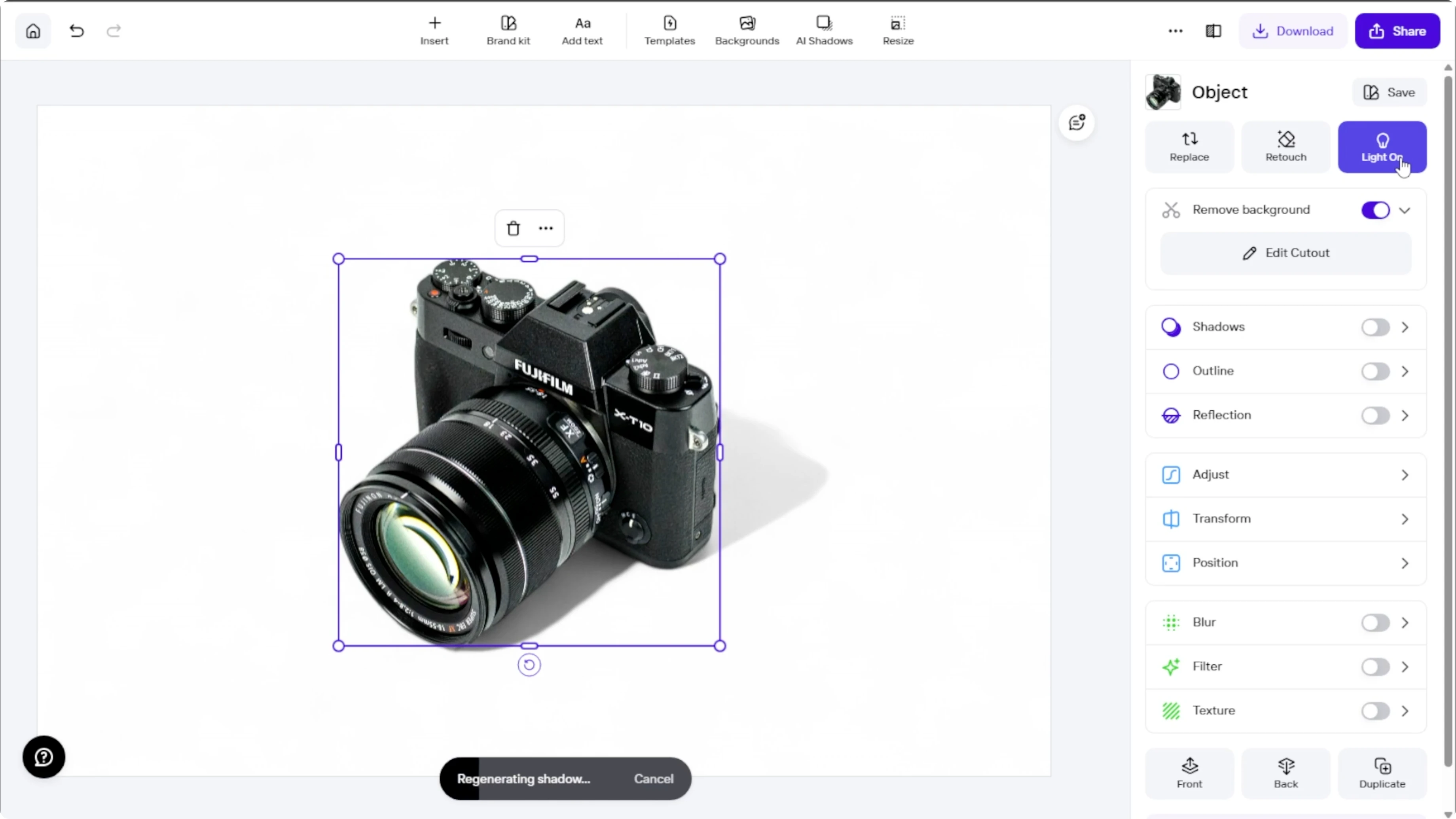1456x819 pixels.
Task: Open the three-dot more options in top bar
Action: [x=1175, y=31]
